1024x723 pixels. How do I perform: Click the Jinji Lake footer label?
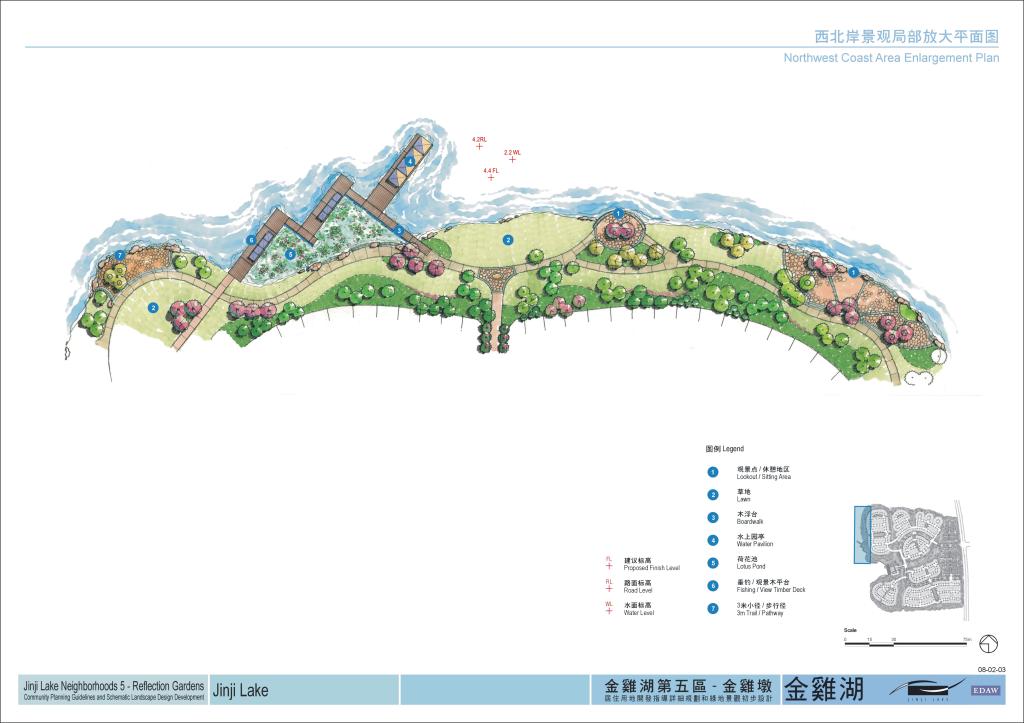coord(240,690)
